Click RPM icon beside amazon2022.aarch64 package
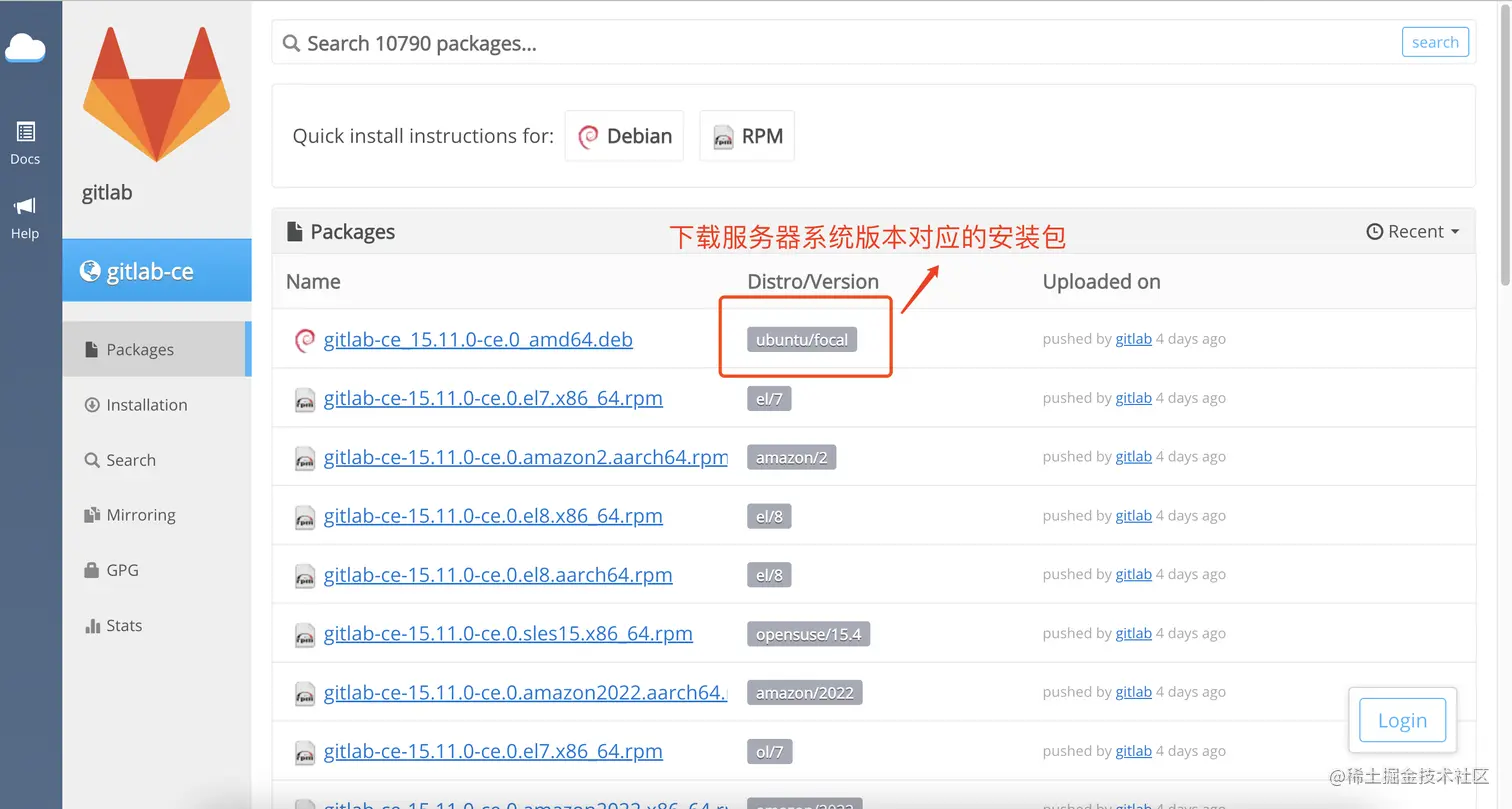 point(305,694)
